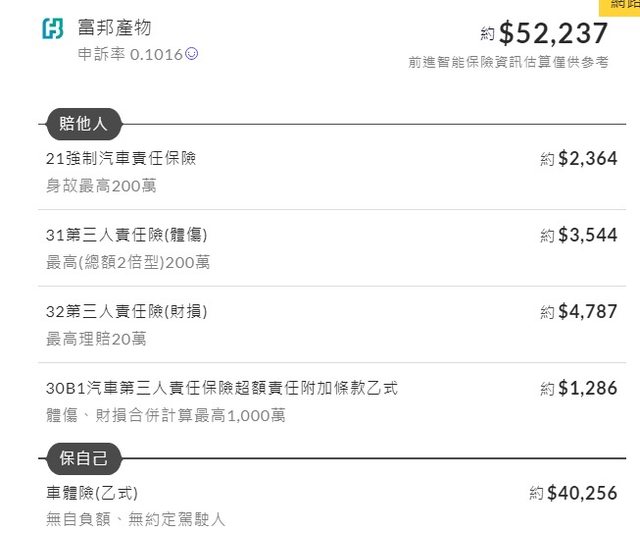Viewport: 640px width, 533px height.
Task: Click the $1,286 excess liability price
Action: coord(587,388)
